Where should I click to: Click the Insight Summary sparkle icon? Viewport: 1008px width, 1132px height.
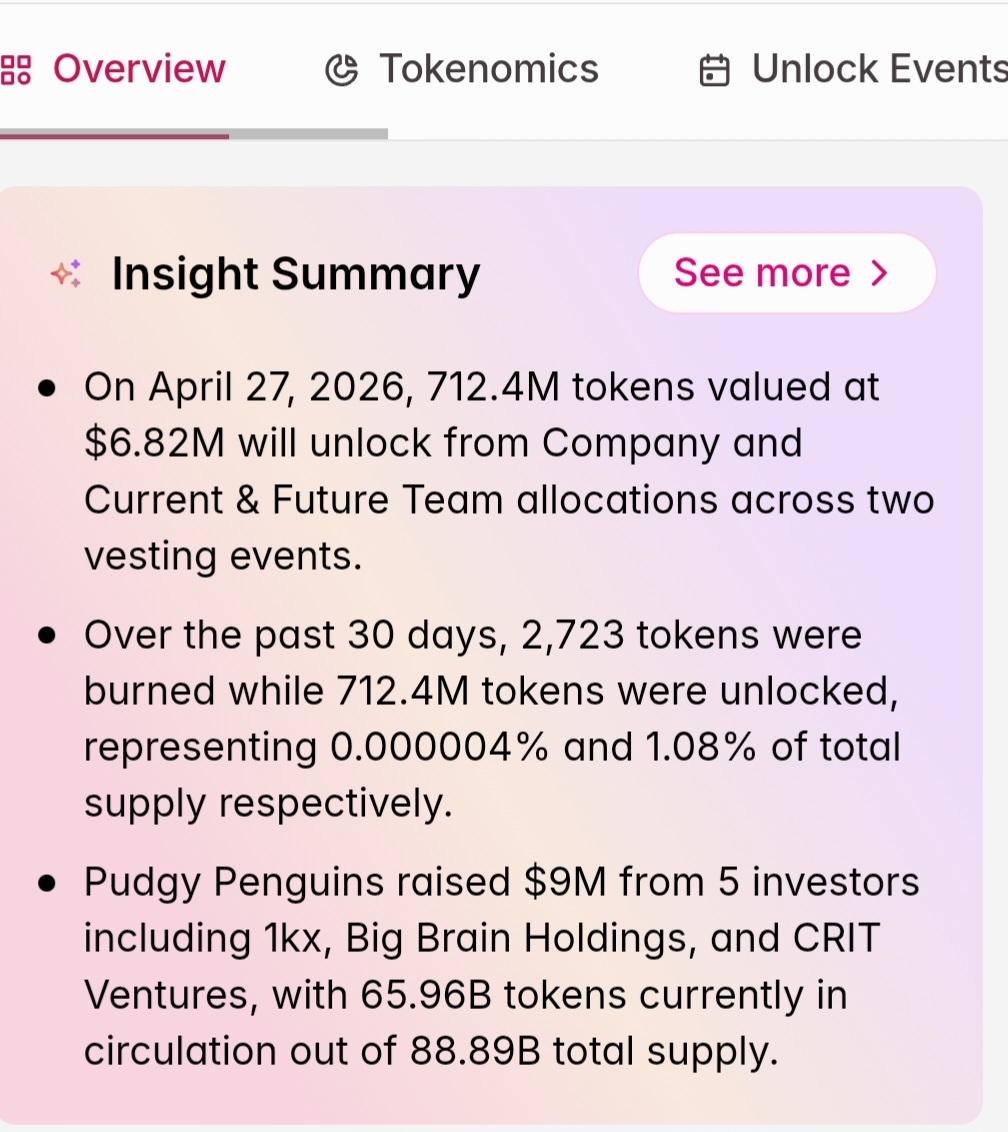(x=67, y=274)
